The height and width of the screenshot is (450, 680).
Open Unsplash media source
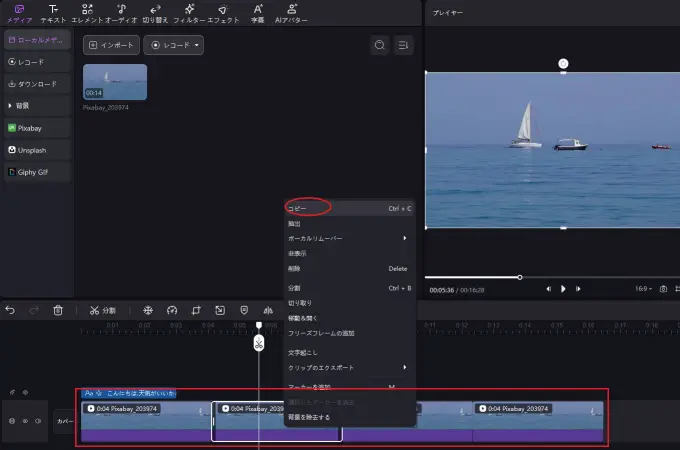[37, 150]
